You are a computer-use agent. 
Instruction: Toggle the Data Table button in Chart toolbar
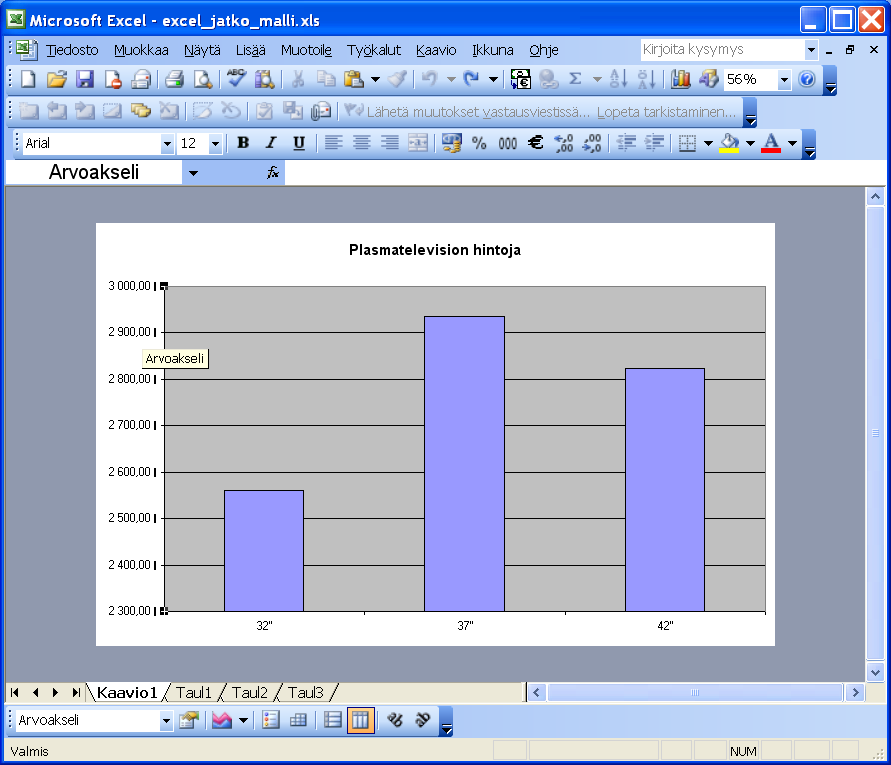click(298, 721)
